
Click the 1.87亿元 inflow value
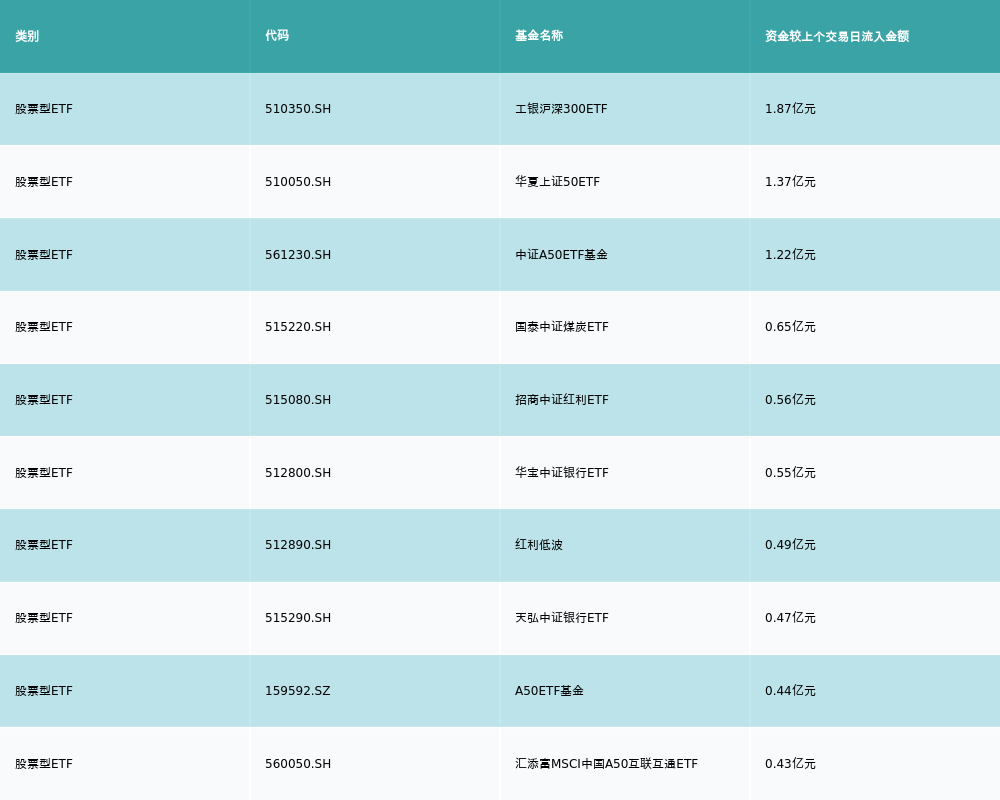tap(790, 109)
